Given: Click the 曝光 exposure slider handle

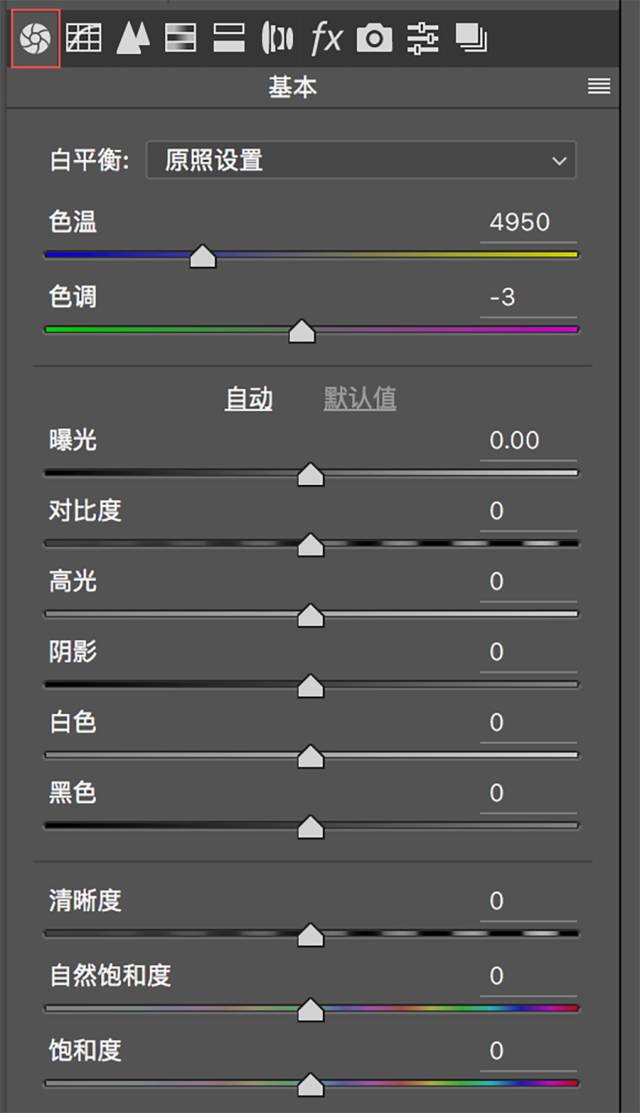Looking at the screenshot, I should [x=308, y=473].
